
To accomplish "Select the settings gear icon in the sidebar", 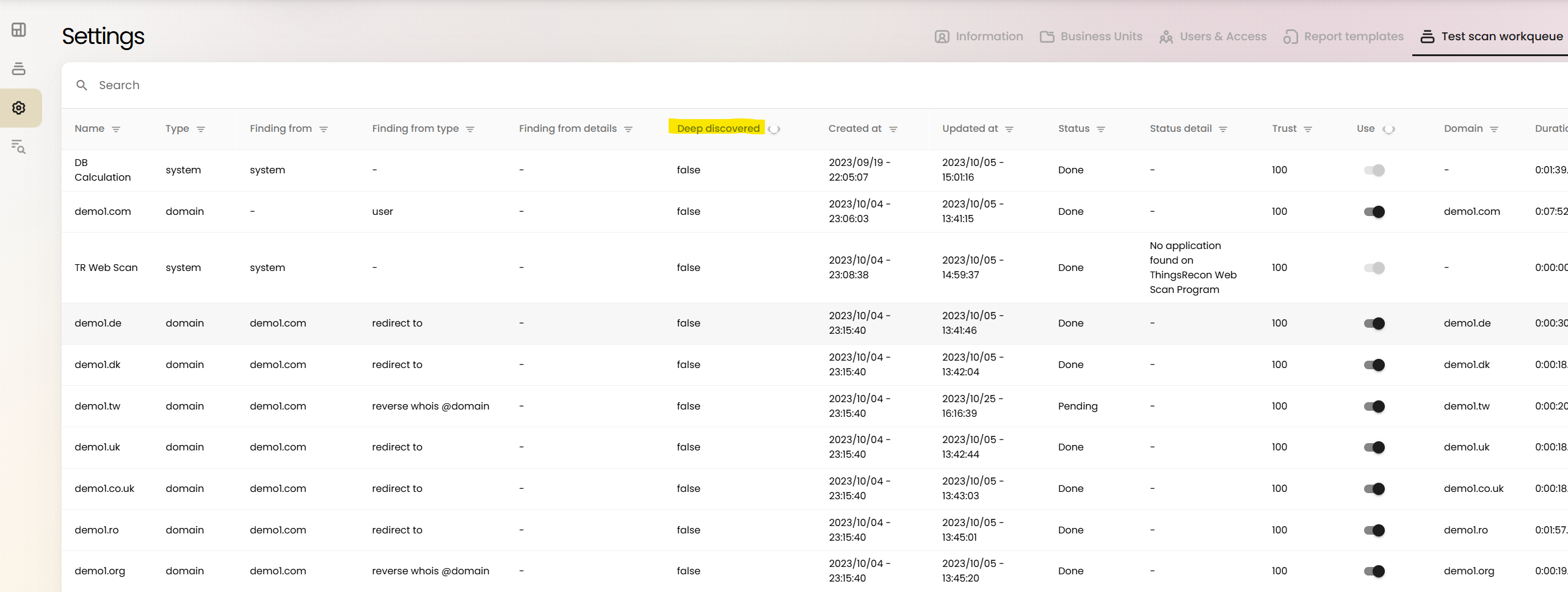I will pyautogui.click(x=19, y=107).
